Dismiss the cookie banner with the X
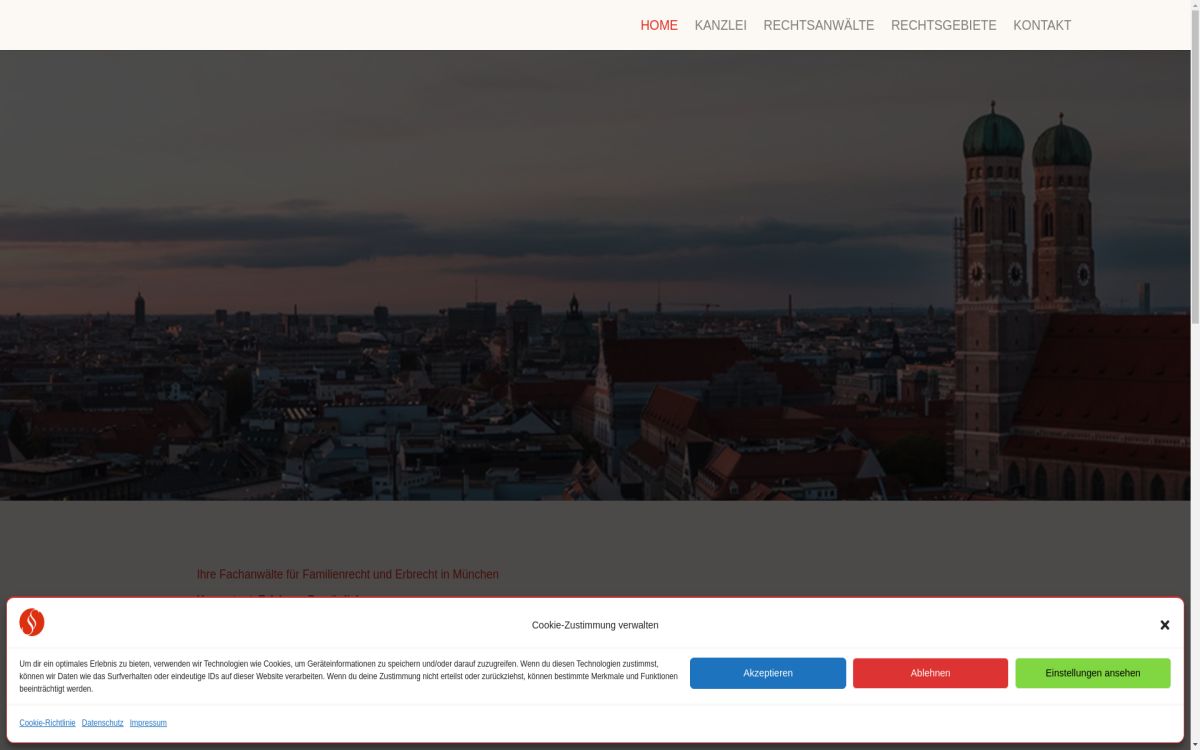1200x750 pixels. [x=1165, y=625]
